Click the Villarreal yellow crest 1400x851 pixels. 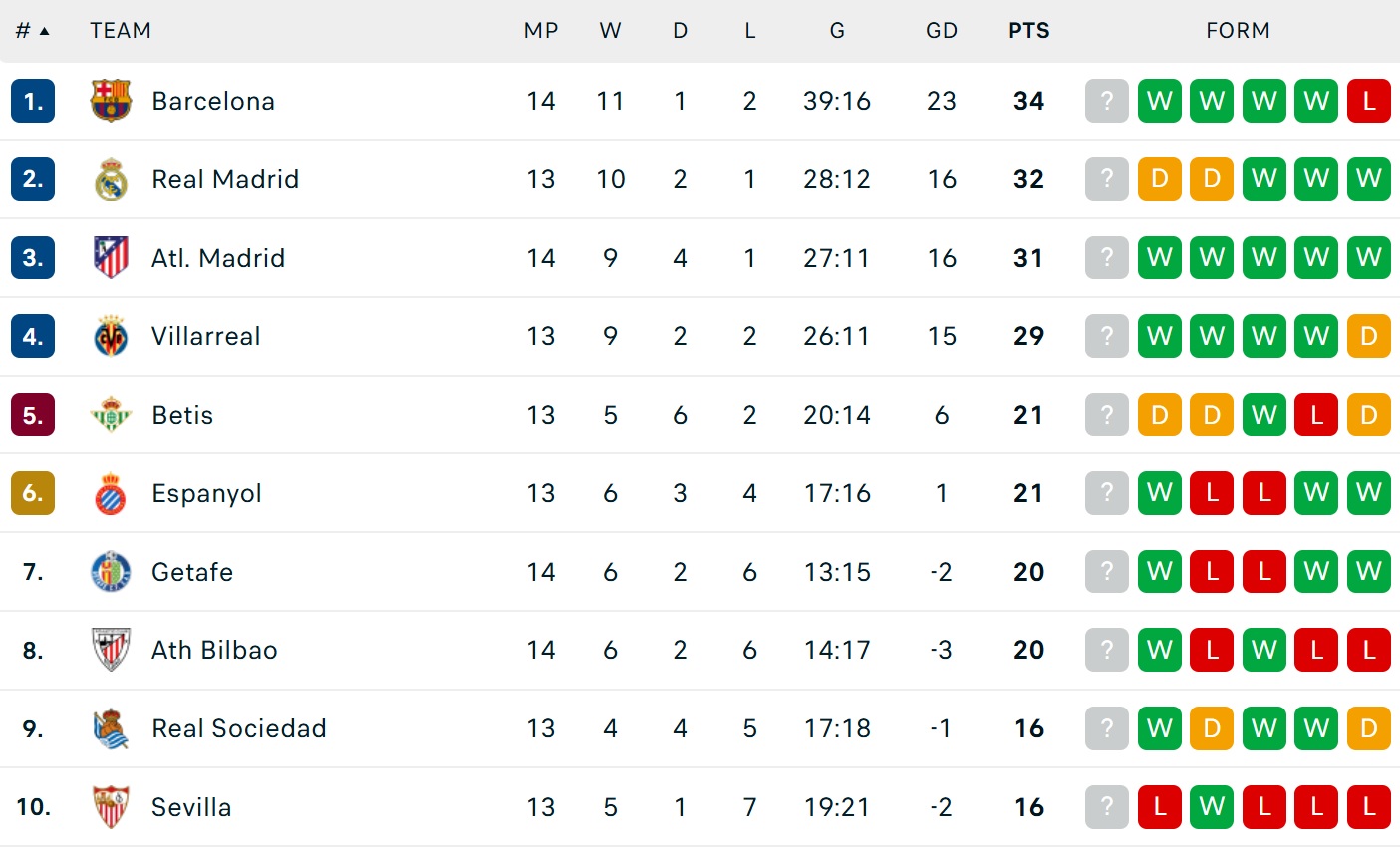tap(111, 337)
